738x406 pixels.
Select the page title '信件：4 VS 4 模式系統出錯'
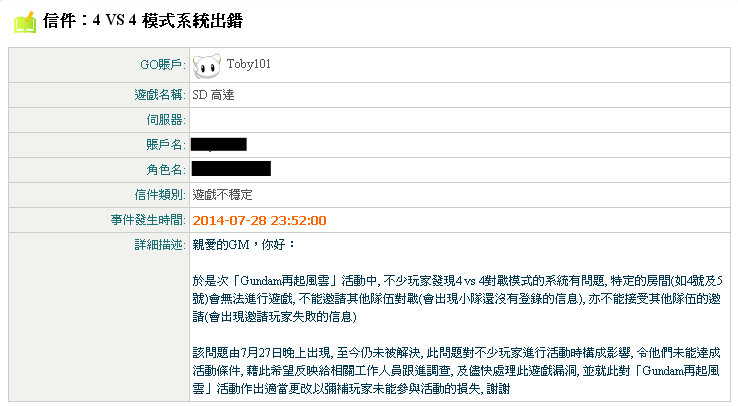[x=143, y=21]
